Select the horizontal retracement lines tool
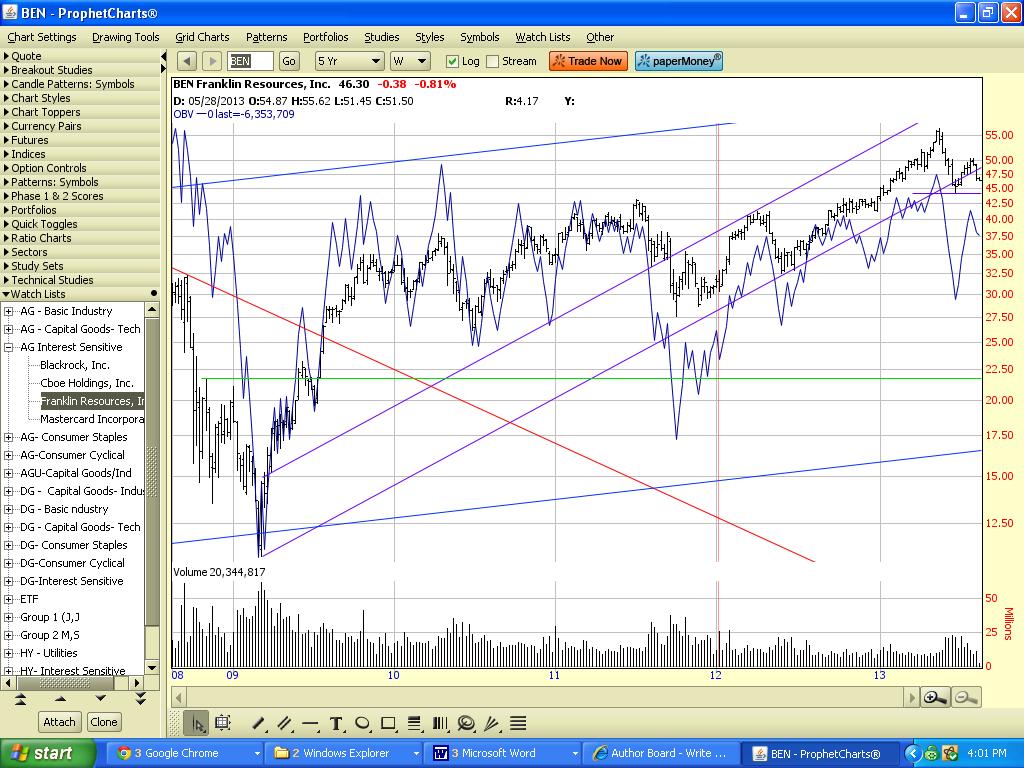The image size is (1024, 768). pyautogui.click(x=414, y=723)
